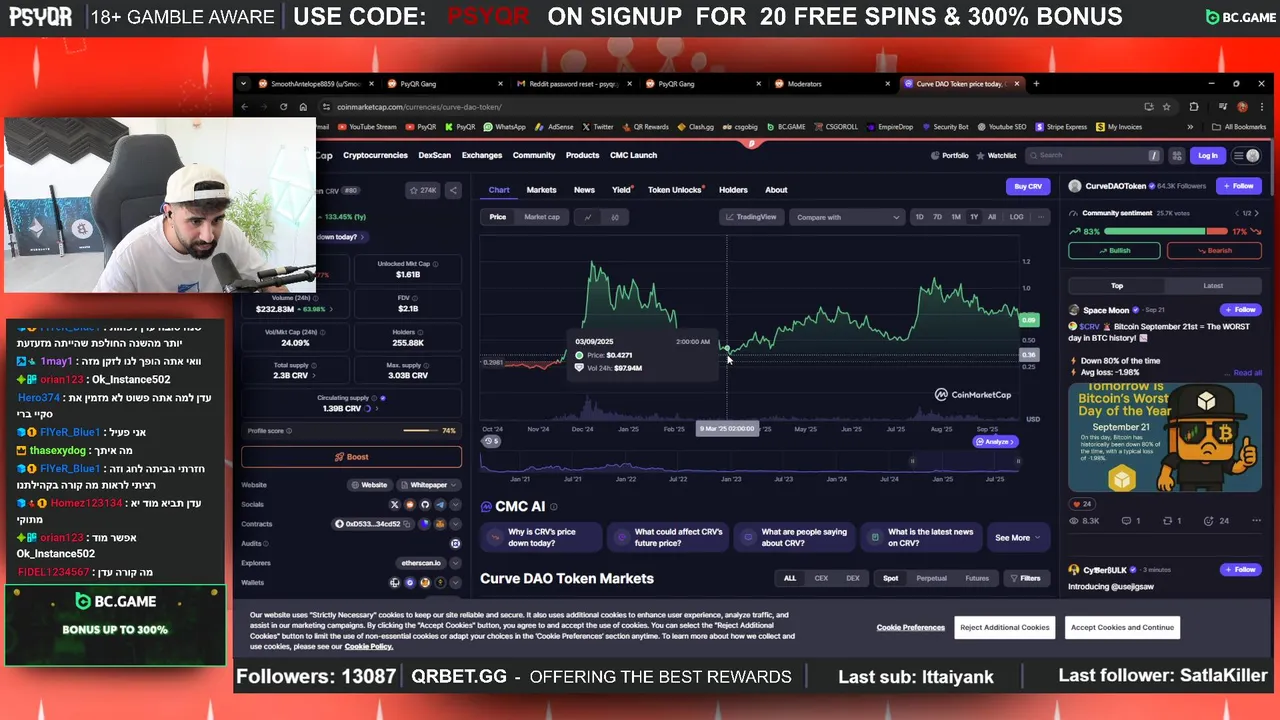Click the browser address bar URL

419,107
